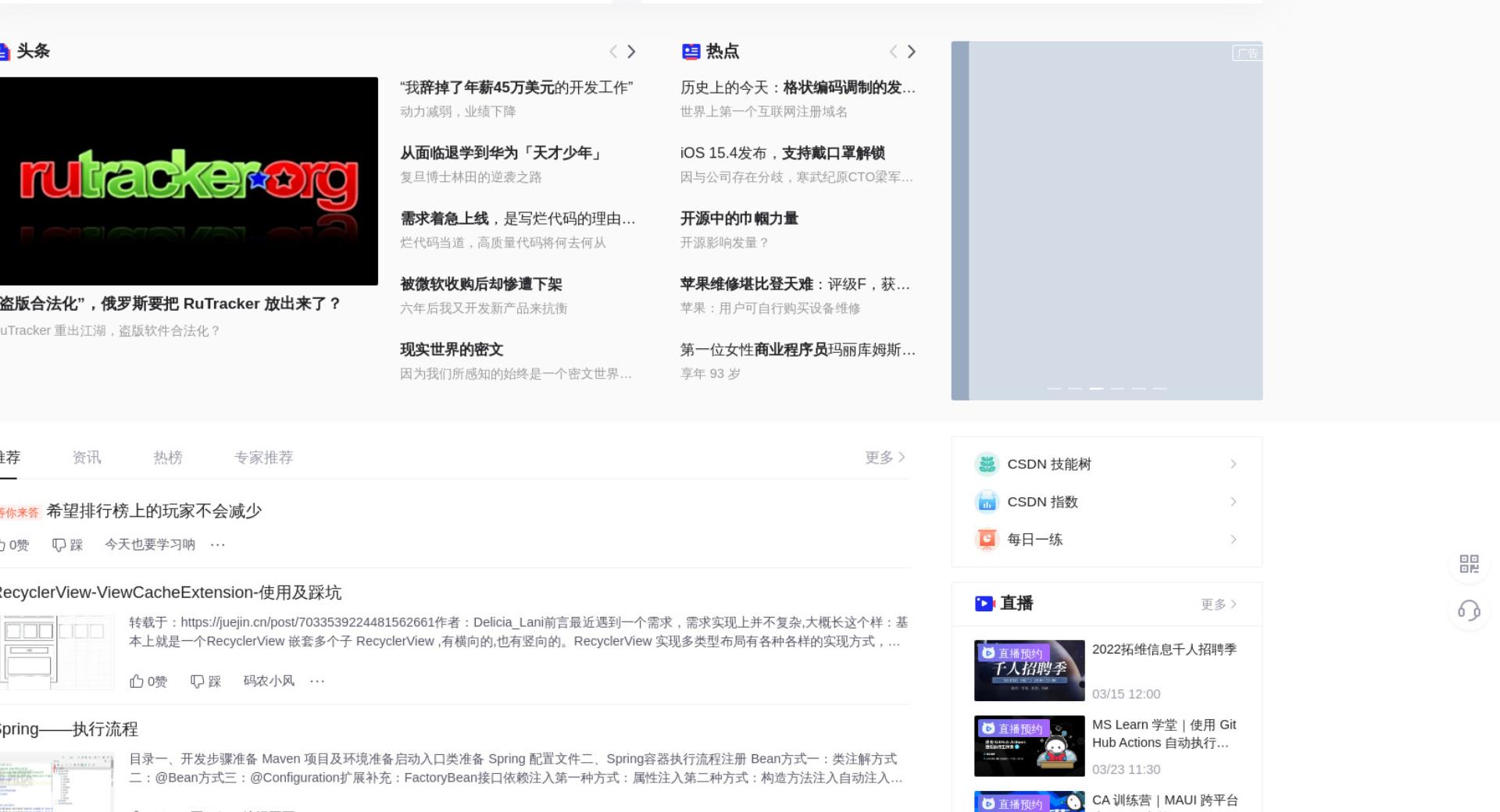Open 更多 in the article feed tabs

[885, 458]
